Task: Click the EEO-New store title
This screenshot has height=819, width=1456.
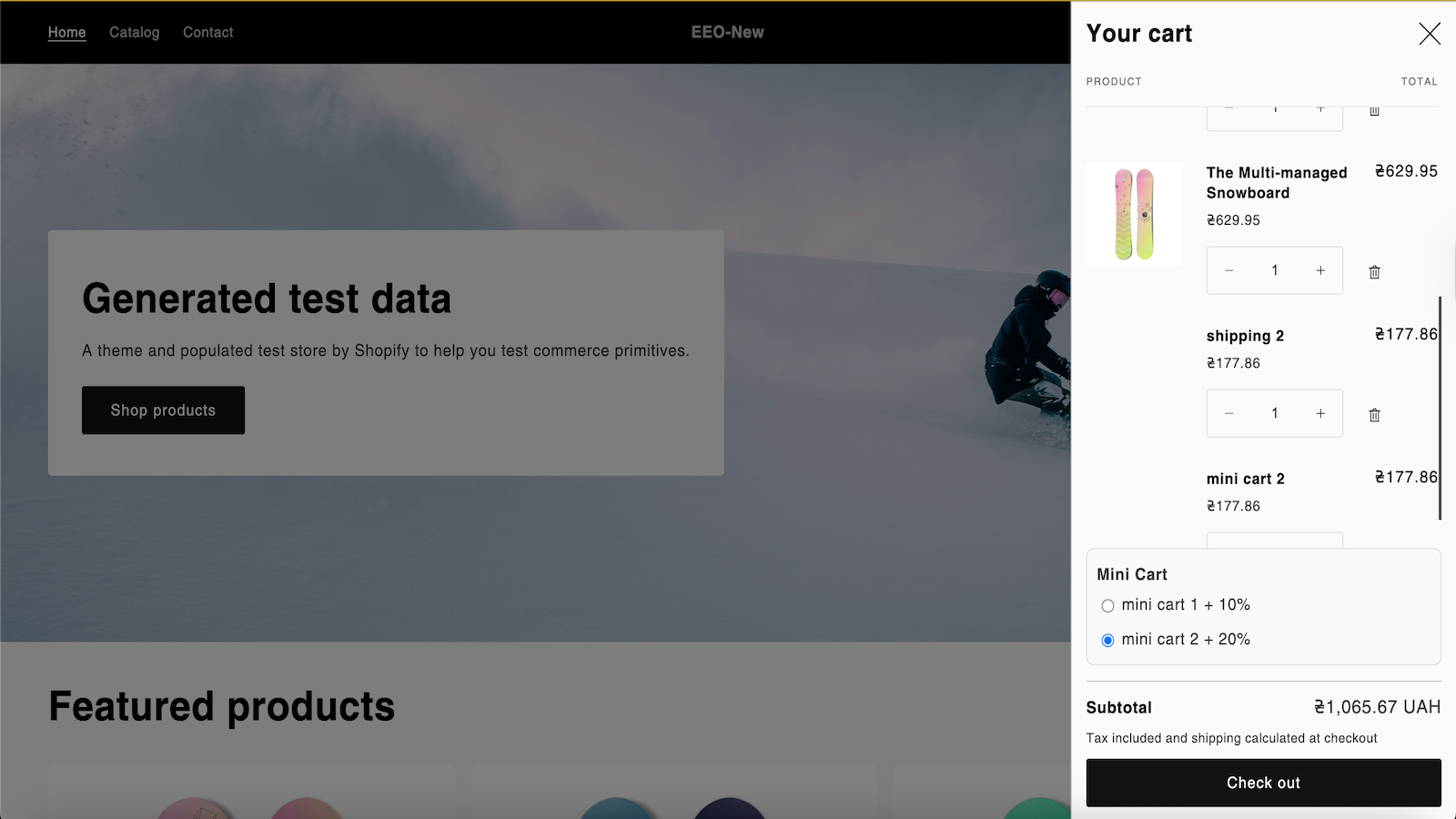Action: point(727,32)
